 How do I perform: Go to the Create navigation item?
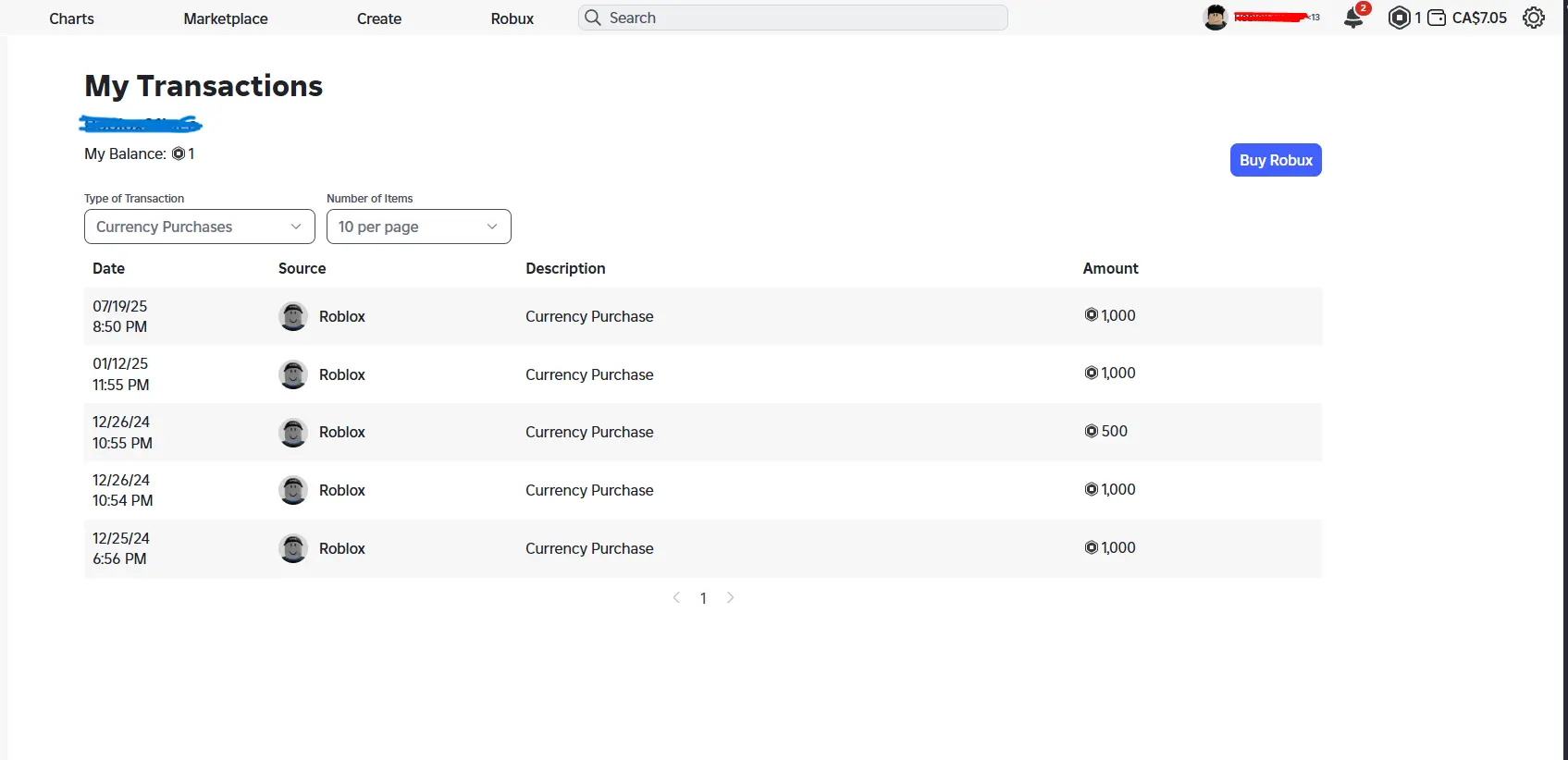point(379,18)
